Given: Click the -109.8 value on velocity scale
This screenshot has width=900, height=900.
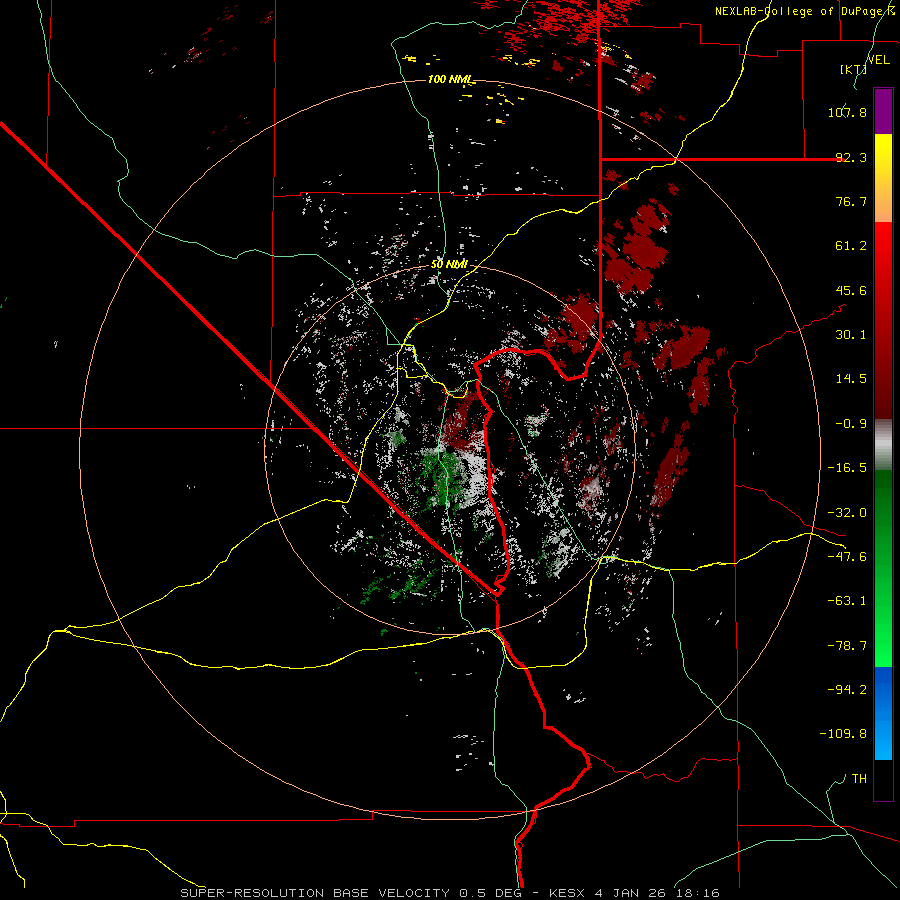Looking at the screenshot, I should [x=843, y=734].
